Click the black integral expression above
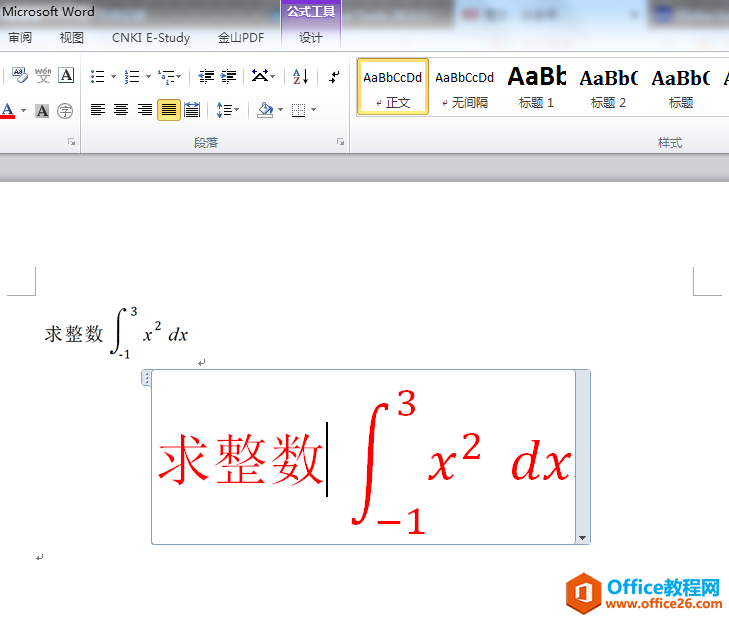The image size is (729, 621). click(x=149, y=332)
